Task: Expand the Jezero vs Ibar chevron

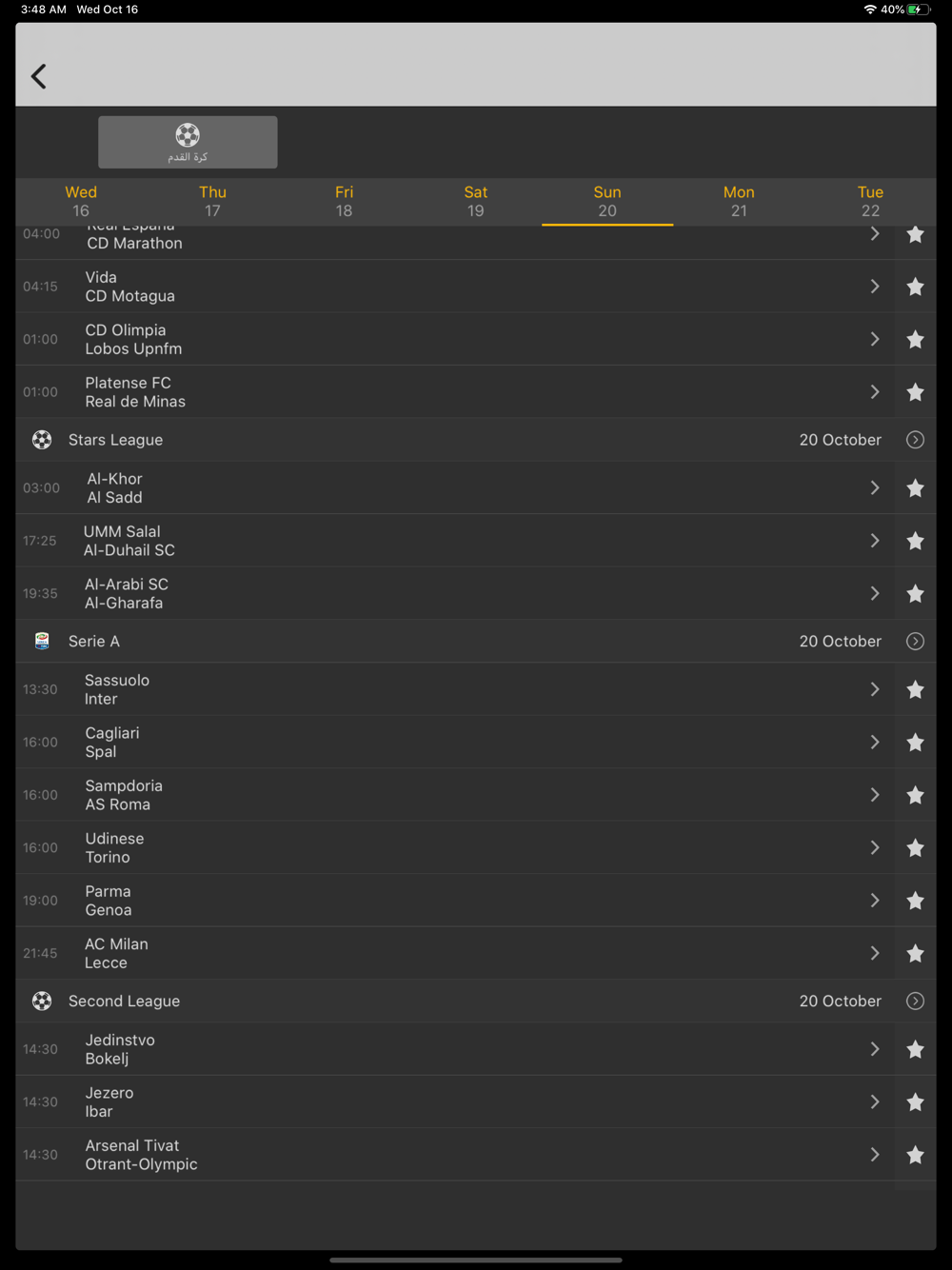Action: [874, 1101]
